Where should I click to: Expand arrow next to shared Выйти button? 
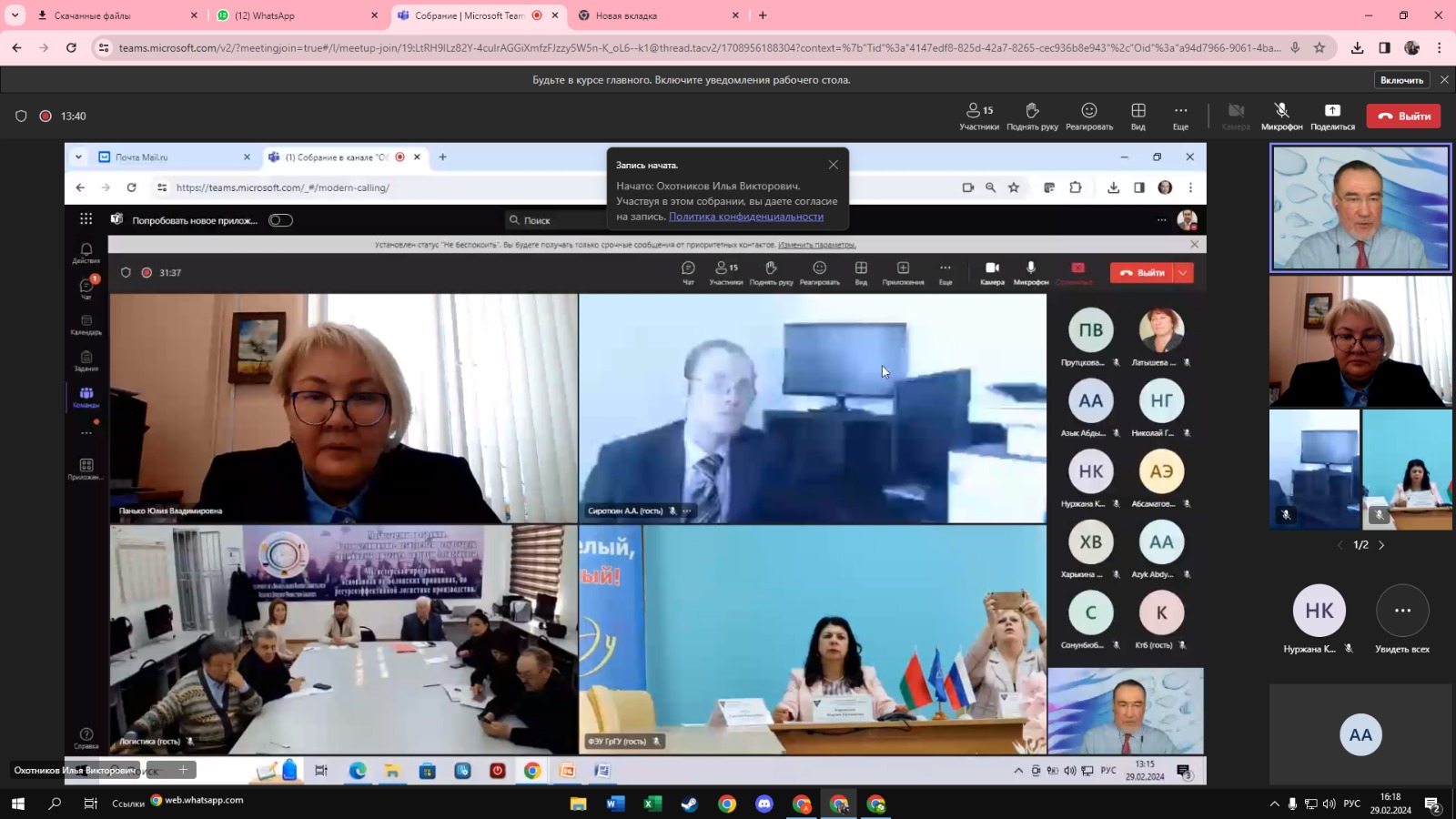[x=1183, y=272]
